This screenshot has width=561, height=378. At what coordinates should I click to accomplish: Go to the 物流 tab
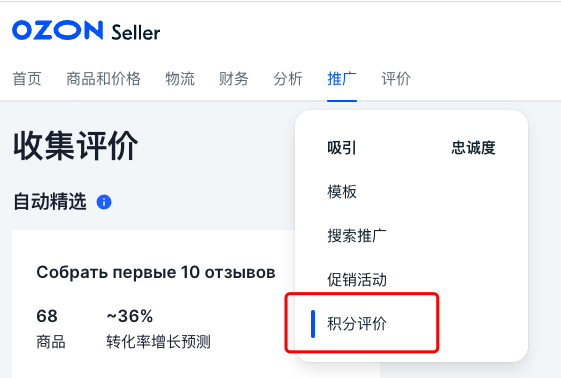[180, 79]
